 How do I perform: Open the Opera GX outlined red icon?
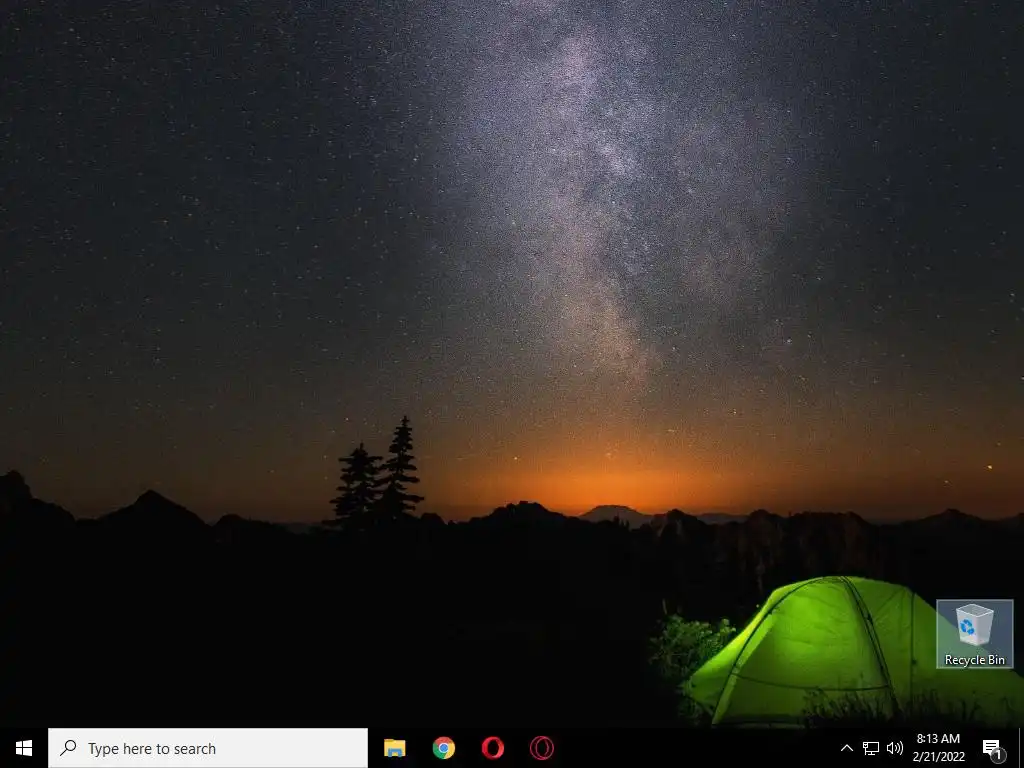(x=542, y=748)
